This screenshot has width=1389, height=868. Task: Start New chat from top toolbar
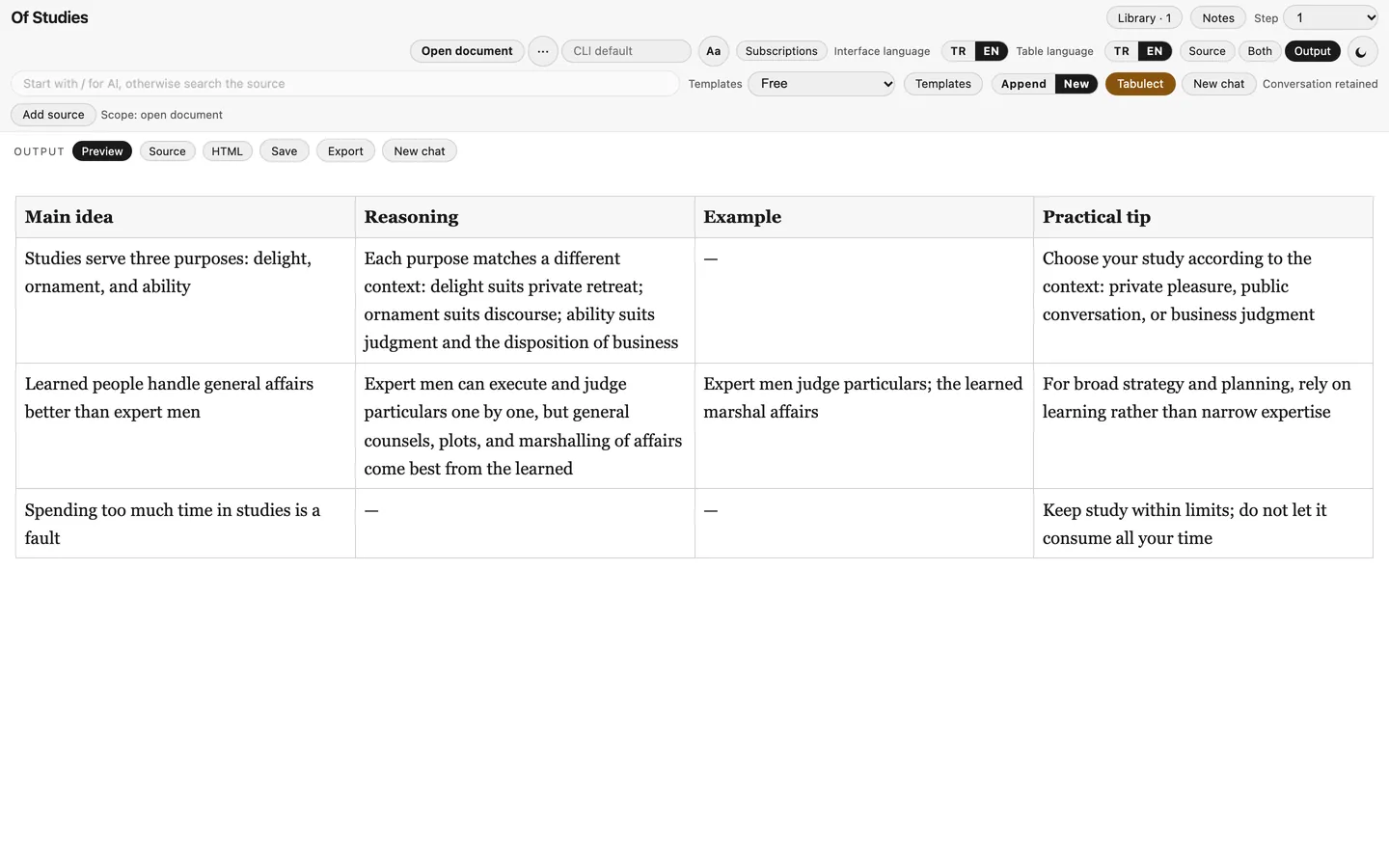tap(1218, 84)
